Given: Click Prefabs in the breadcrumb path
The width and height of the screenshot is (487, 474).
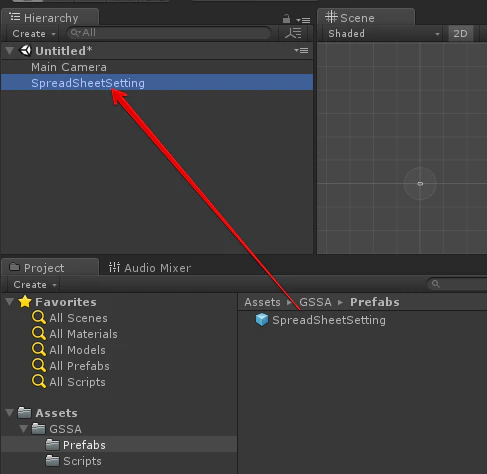Looking at the screenshot, I should [375, 302].
